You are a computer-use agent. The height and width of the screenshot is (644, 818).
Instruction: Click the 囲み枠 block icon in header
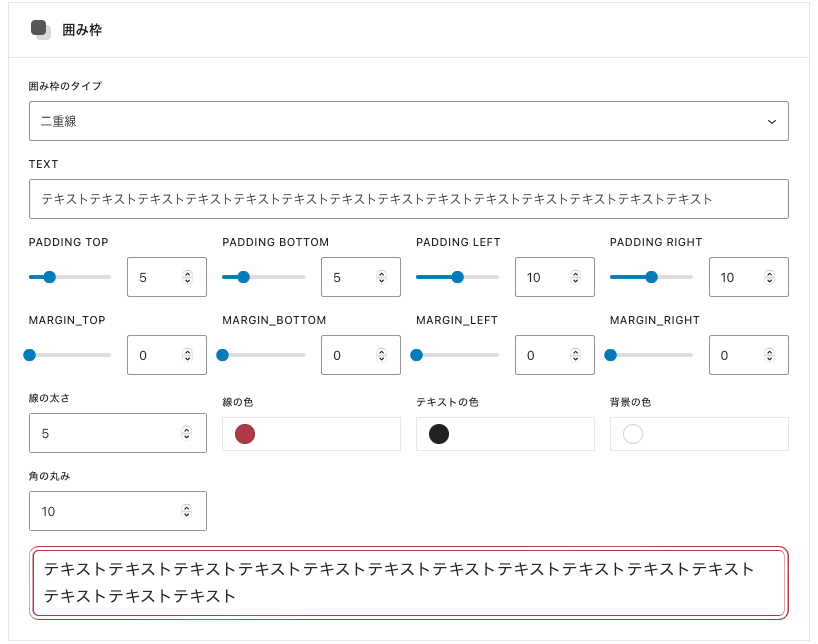pyautogui.click(x=41, y=30)
